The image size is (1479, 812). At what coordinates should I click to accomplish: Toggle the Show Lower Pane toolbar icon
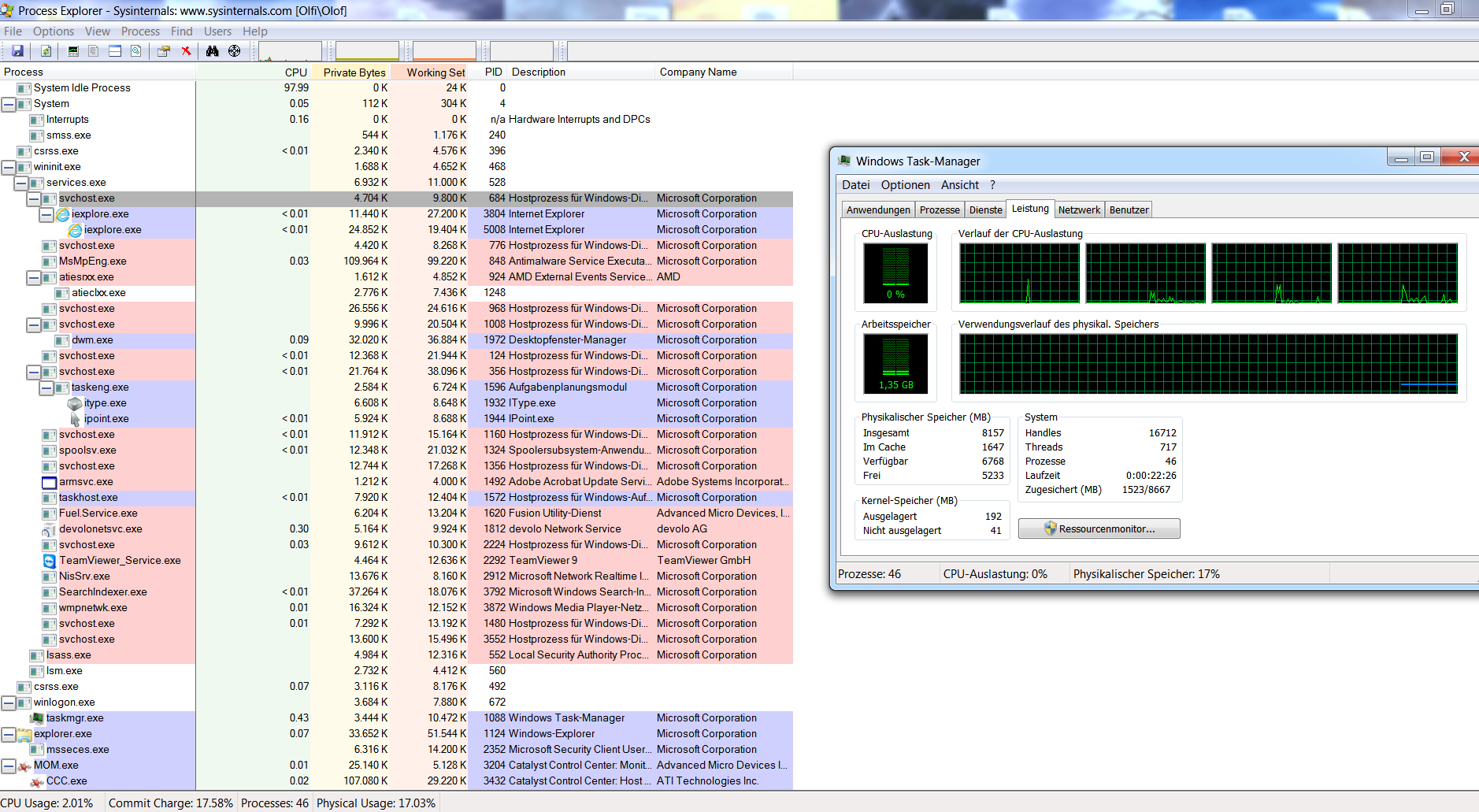click(115, 51)
